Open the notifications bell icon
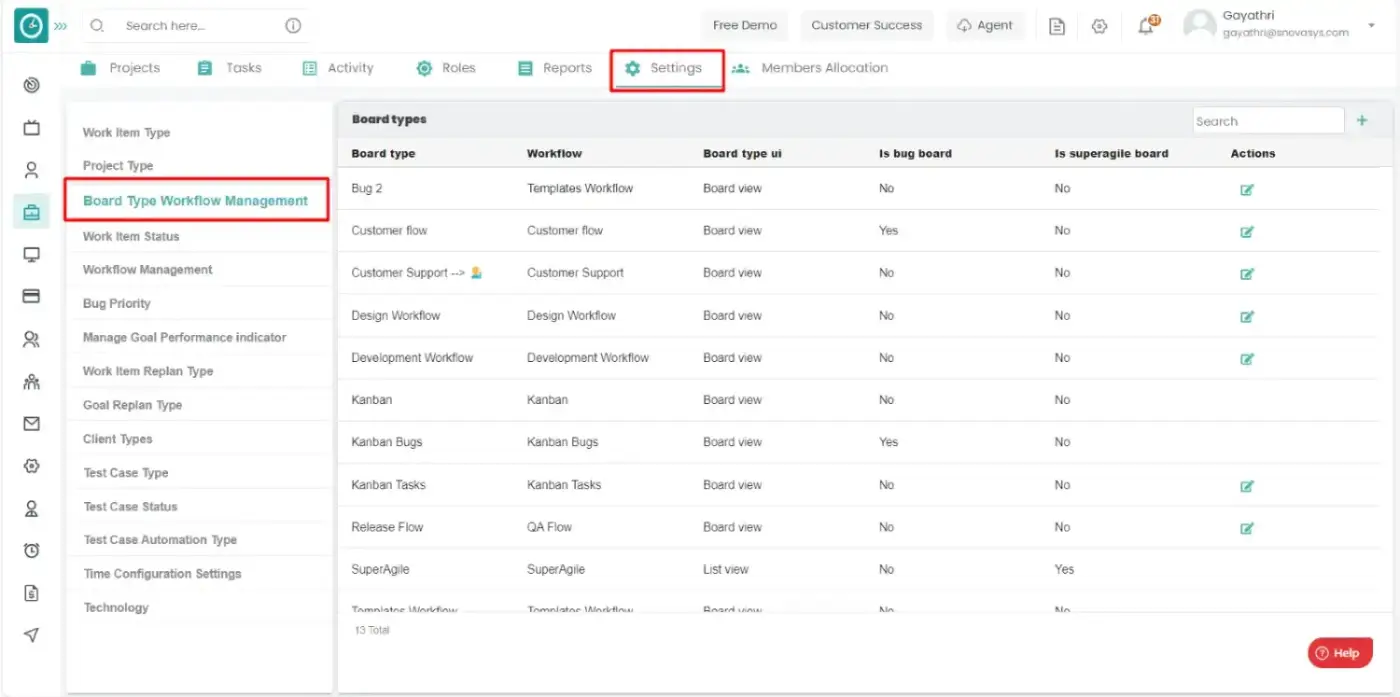This screenshot has width=1400, height=697. (x=1147, y=26)
